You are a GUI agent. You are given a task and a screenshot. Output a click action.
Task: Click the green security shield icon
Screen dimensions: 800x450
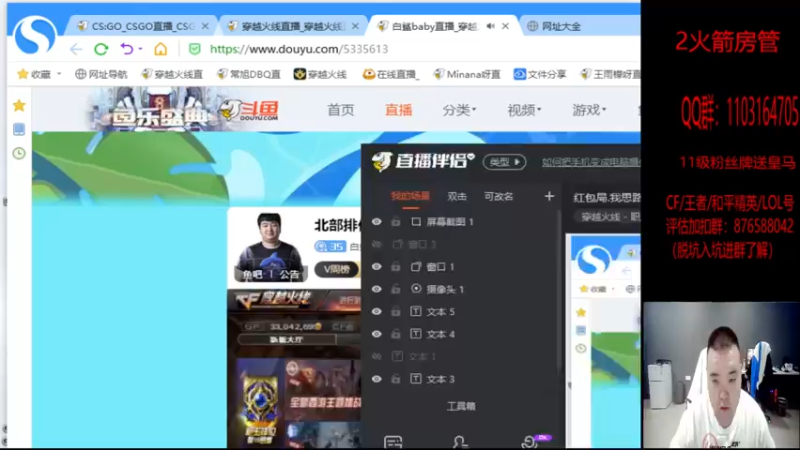[x=194, y=49]
